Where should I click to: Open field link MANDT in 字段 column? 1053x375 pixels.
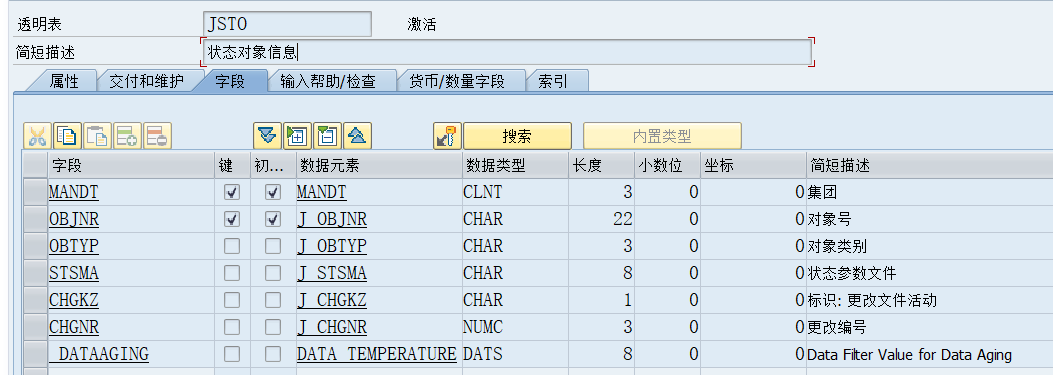[x=74, y=193]
